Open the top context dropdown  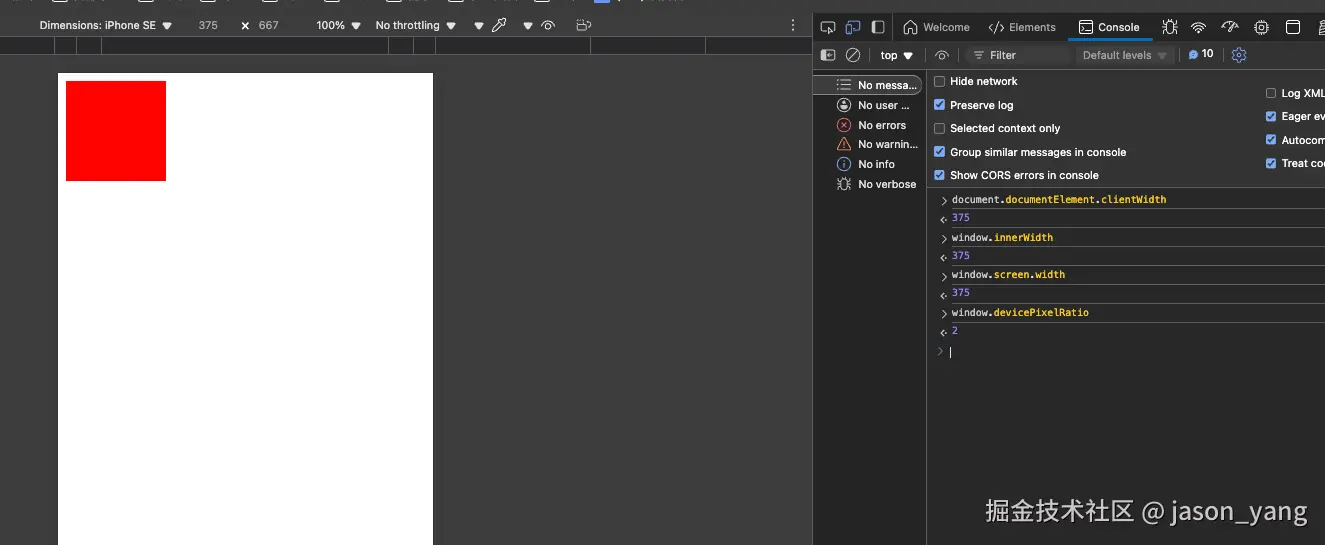tap(897, 55)
